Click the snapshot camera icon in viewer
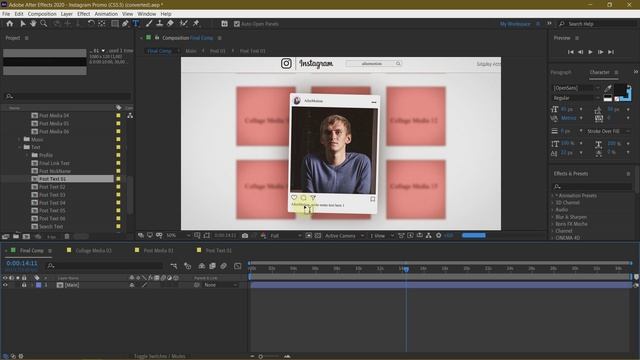Viewport: 640px width, 360px height. 245,236
